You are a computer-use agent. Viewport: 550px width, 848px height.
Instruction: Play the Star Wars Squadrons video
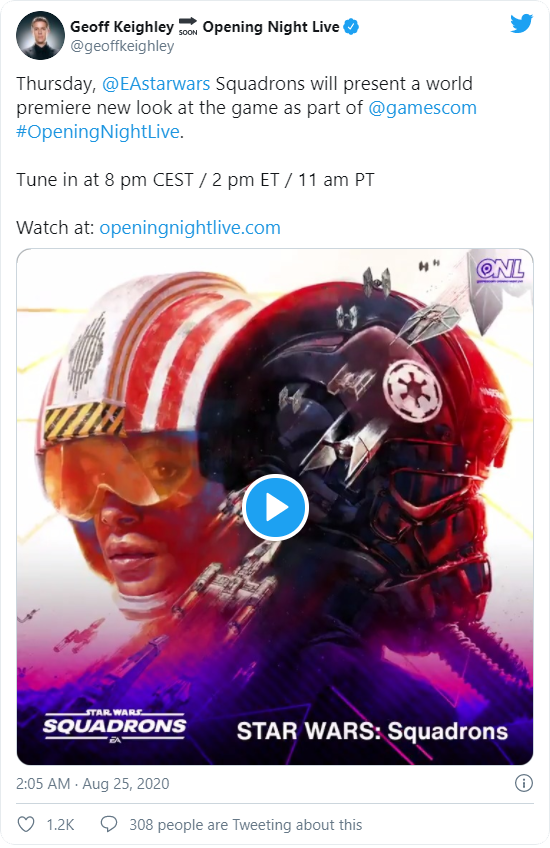click(x=275, y=507)
